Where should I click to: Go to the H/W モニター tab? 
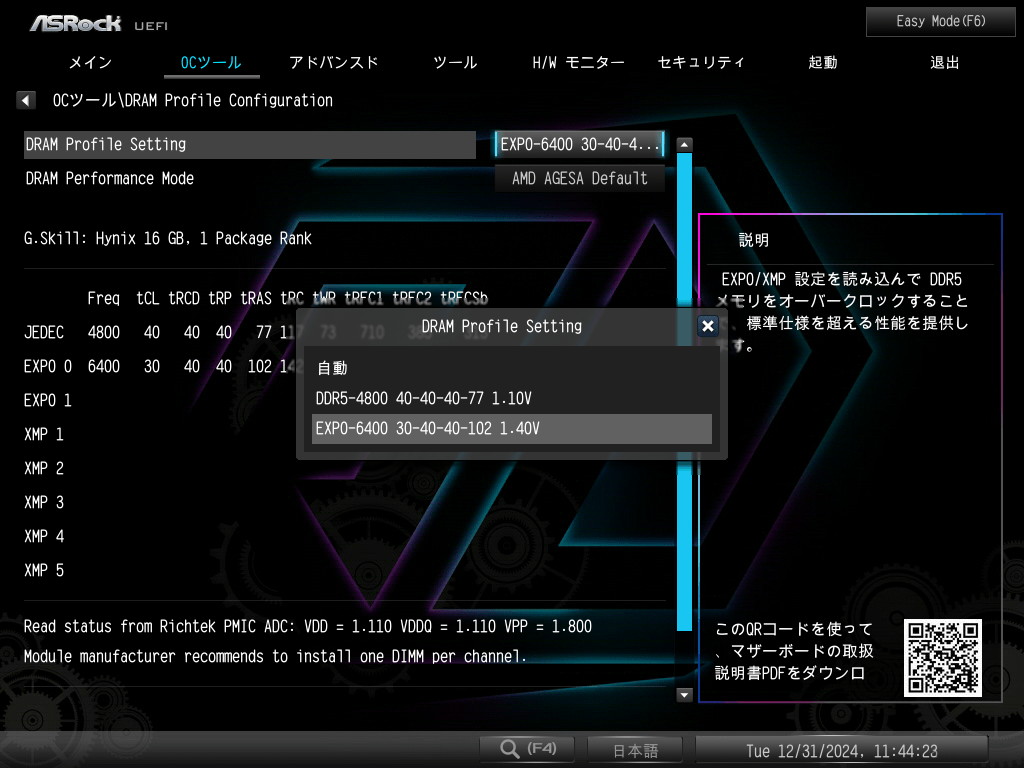(x=579, y=63)
